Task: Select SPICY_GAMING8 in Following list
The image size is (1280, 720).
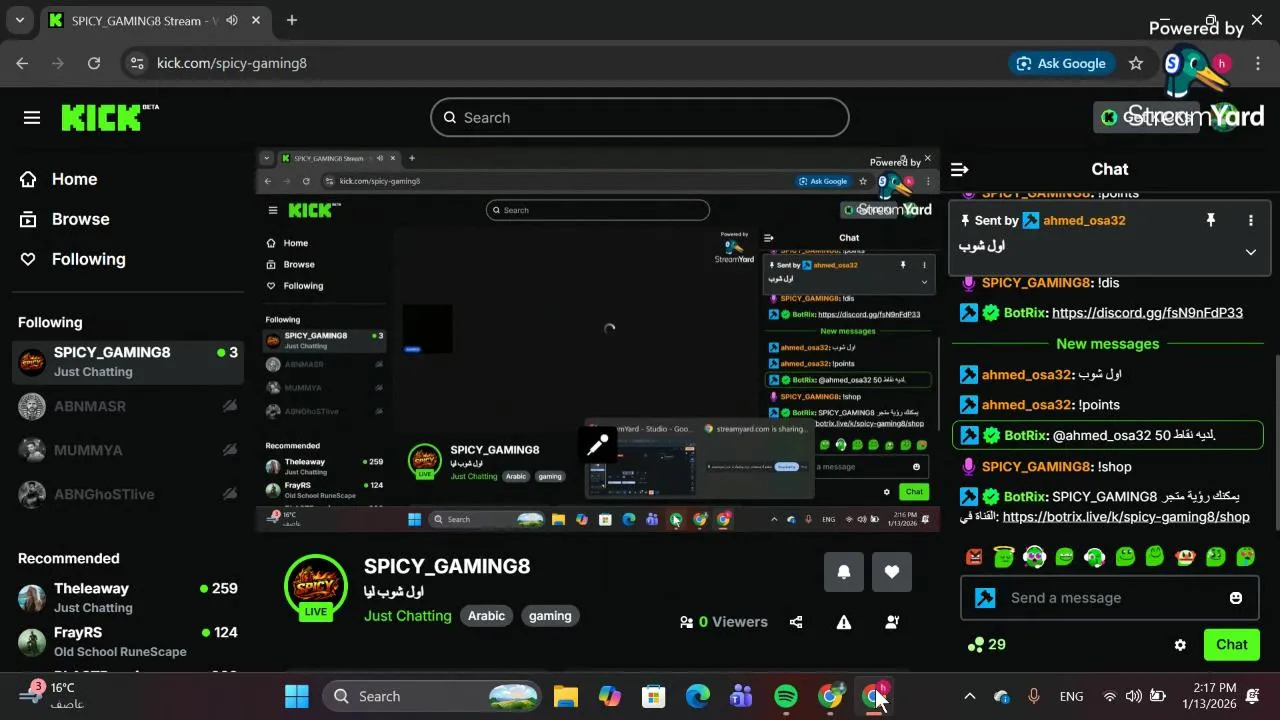Action: [128, 362]
